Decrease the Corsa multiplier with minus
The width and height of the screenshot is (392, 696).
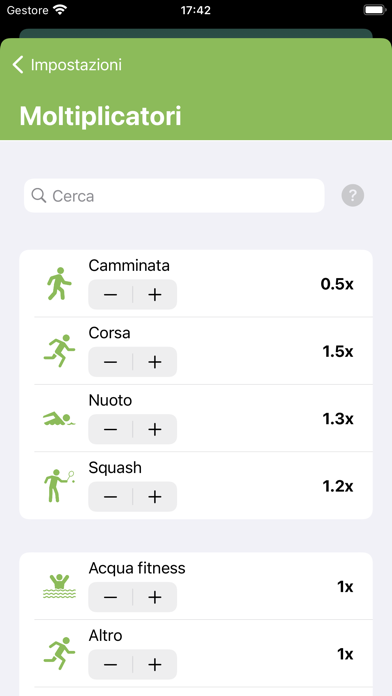tap(110, 362)
